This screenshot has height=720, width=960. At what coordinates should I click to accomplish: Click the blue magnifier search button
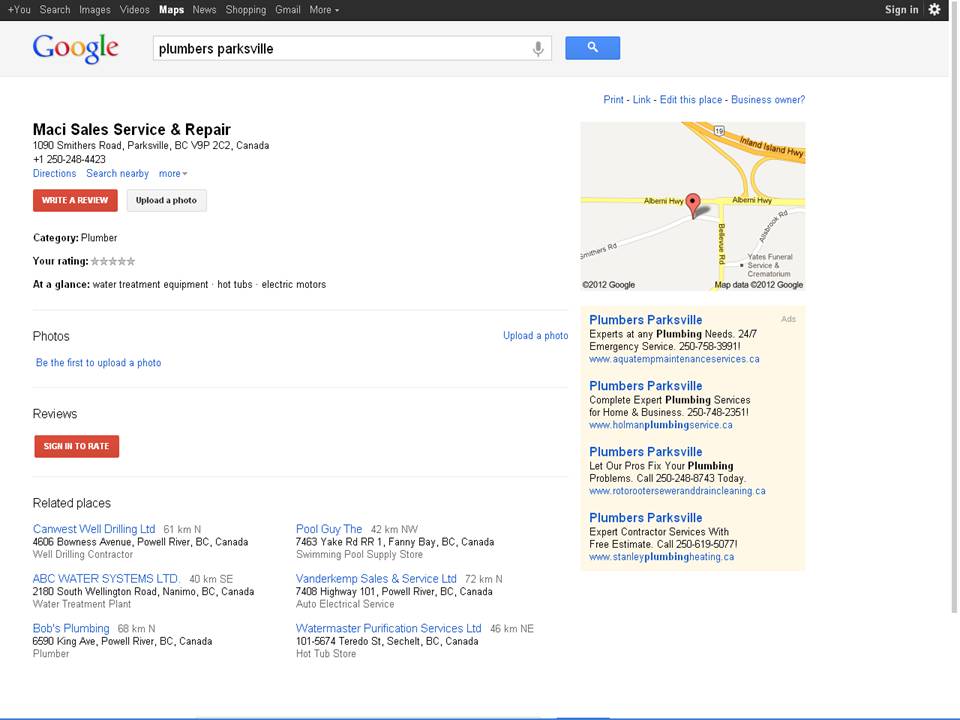[x=592, y=48]
